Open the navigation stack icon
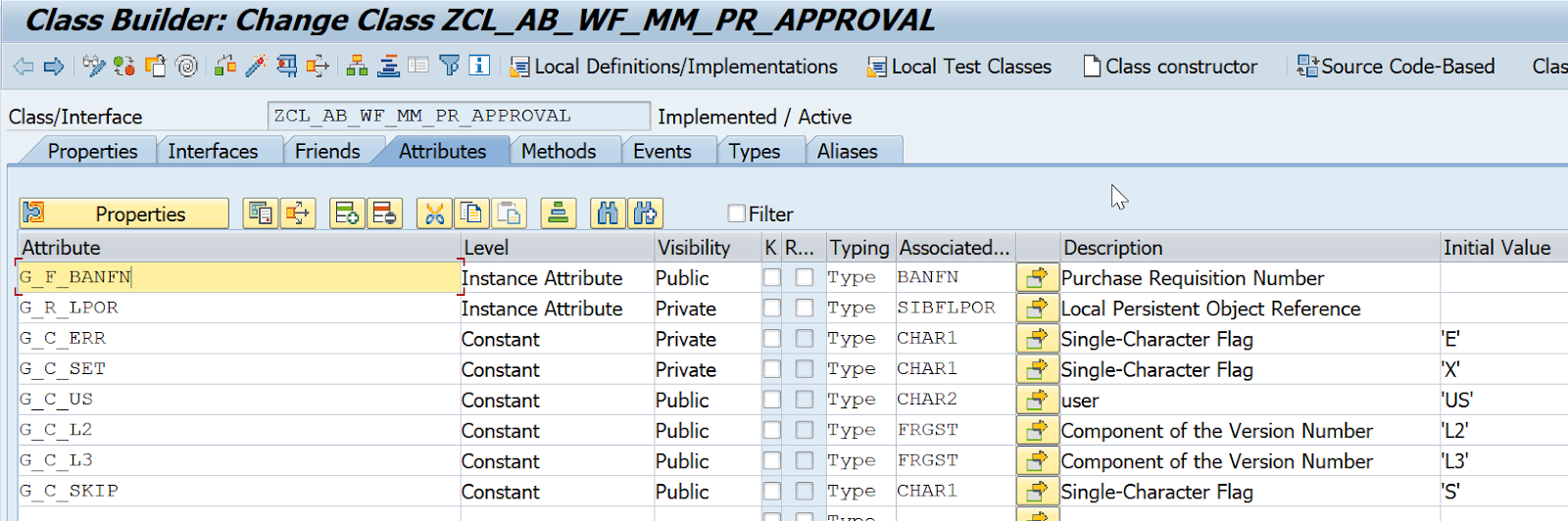Image resolution: width=1568 pixels, height=521 pixels. [389, 67]
